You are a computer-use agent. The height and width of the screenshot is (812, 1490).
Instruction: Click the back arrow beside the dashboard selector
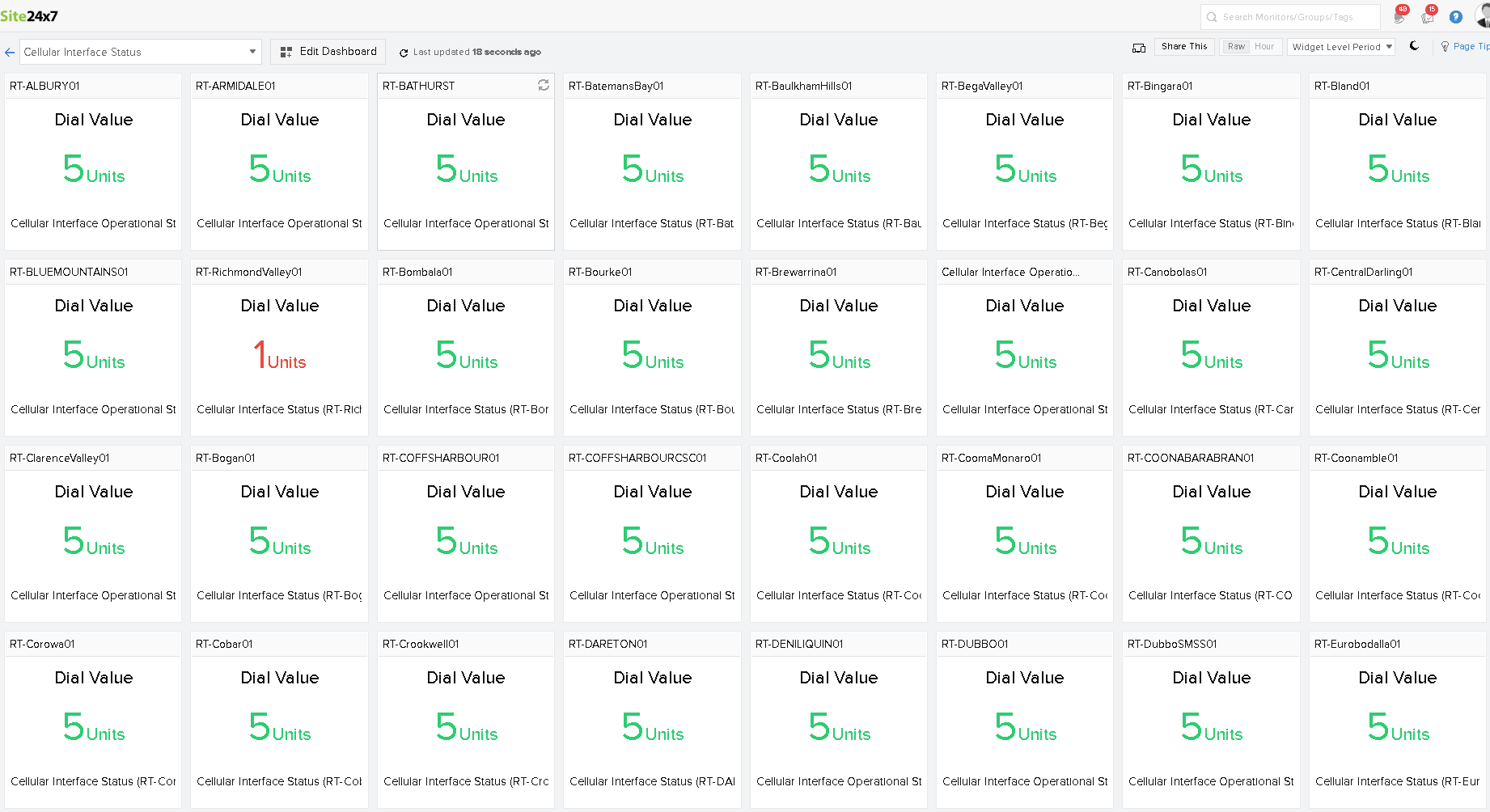coord(10,52)
